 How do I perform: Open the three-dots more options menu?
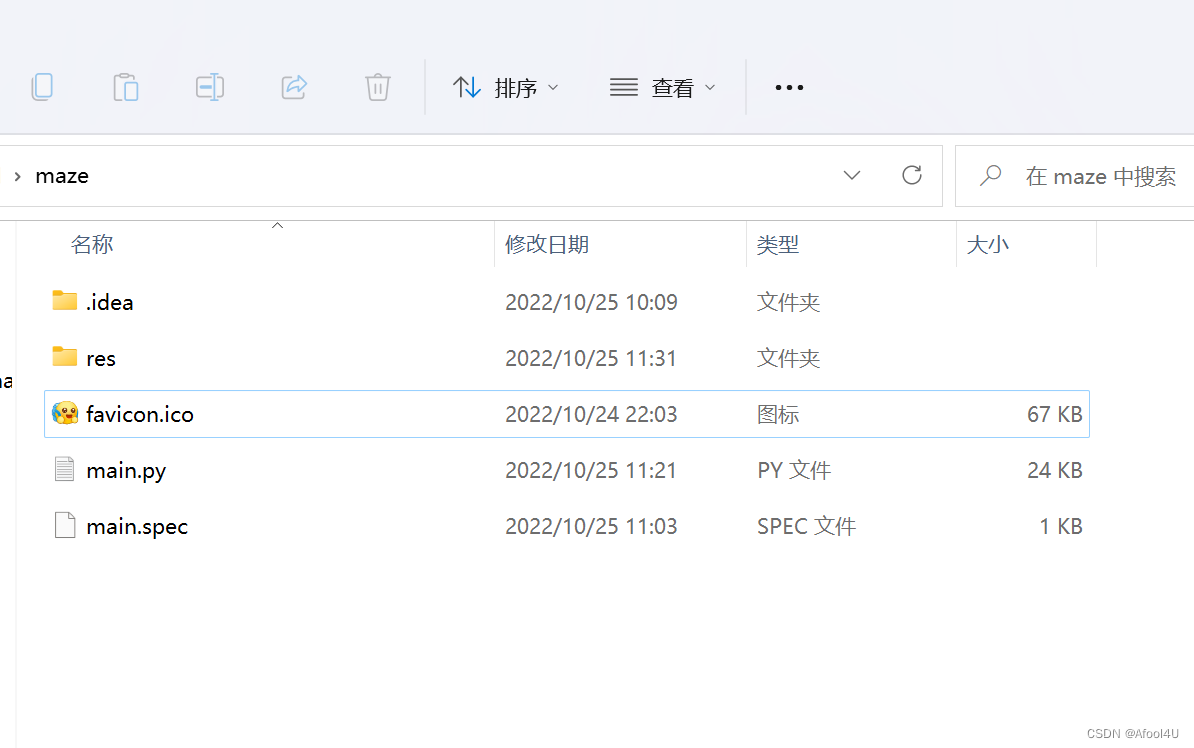789,88
